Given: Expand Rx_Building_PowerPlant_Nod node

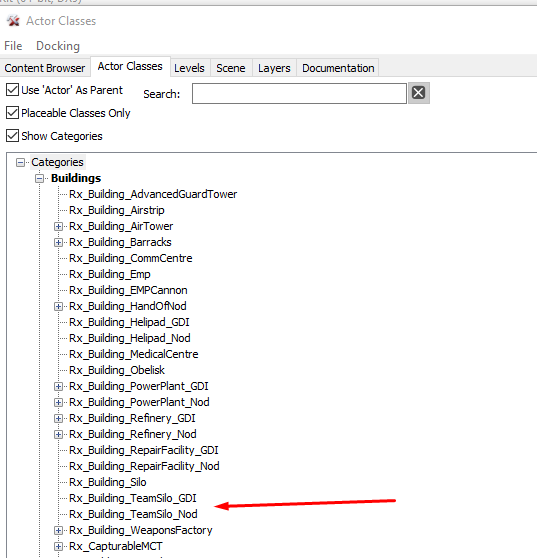Looking at the screenshot, I should tap(58, 402).
